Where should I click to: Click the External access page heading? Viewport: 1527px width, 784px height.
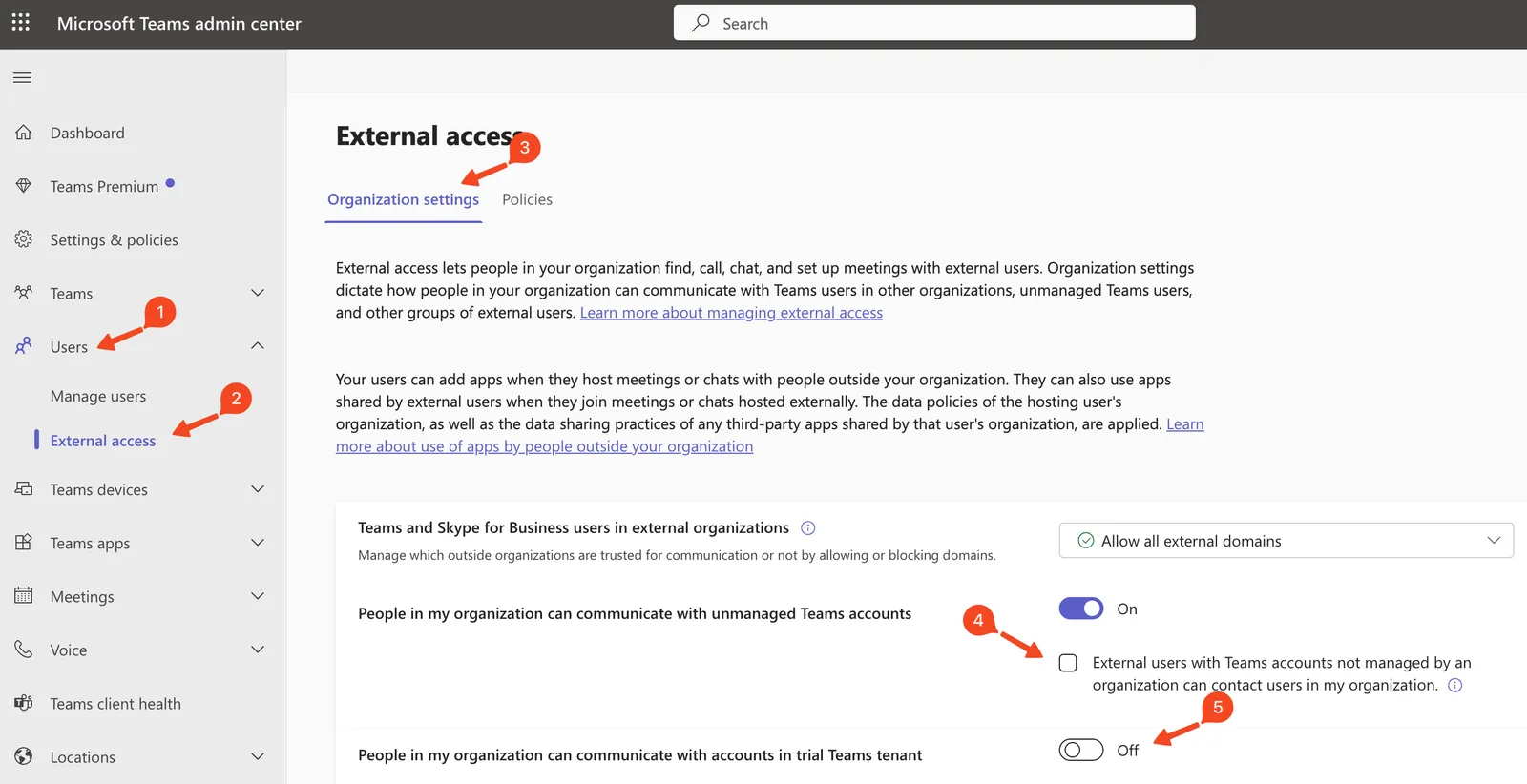coord(430,136)
